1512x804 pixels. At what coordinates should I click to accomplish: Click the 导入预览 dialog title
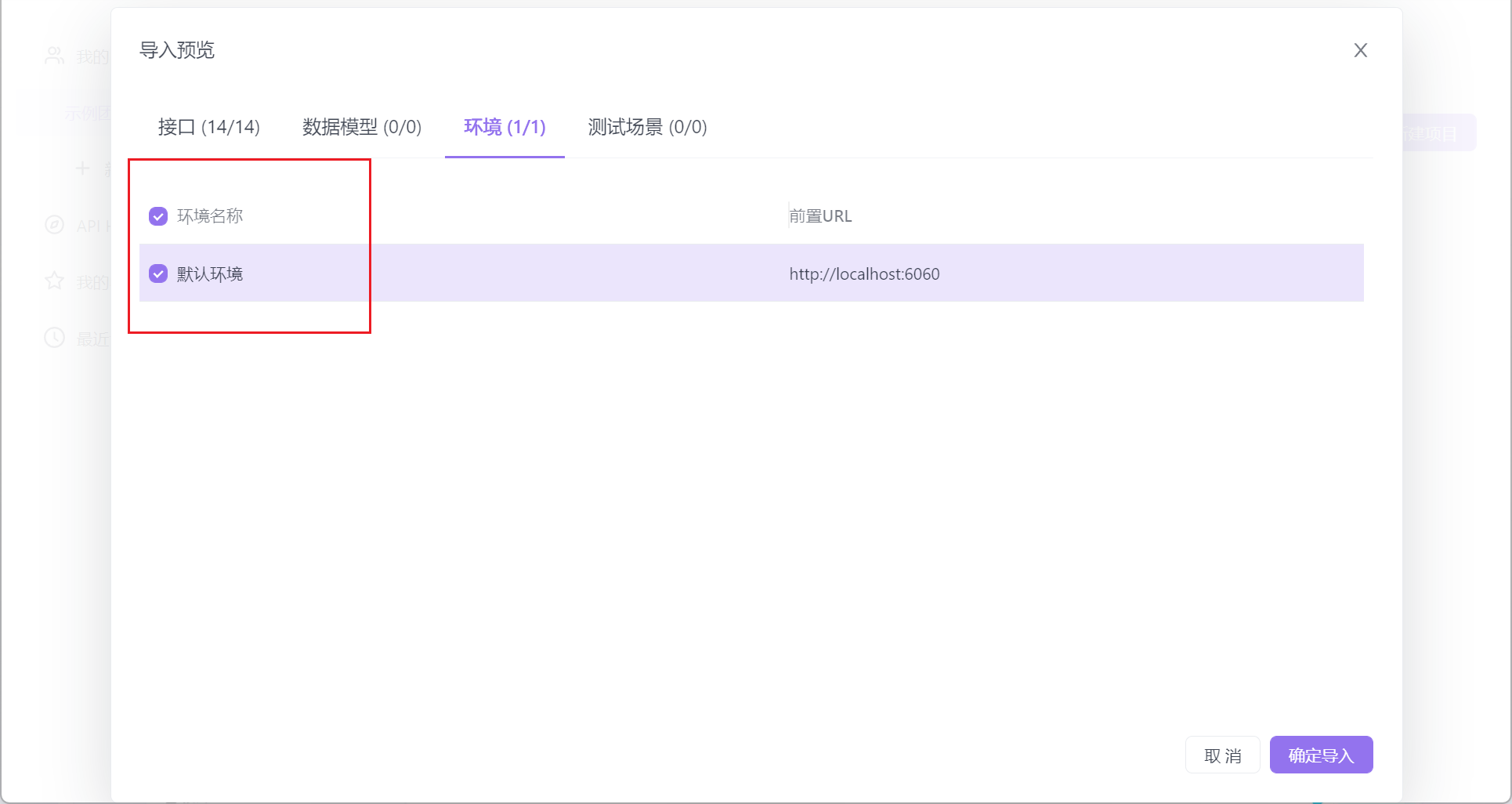point(177,50)
